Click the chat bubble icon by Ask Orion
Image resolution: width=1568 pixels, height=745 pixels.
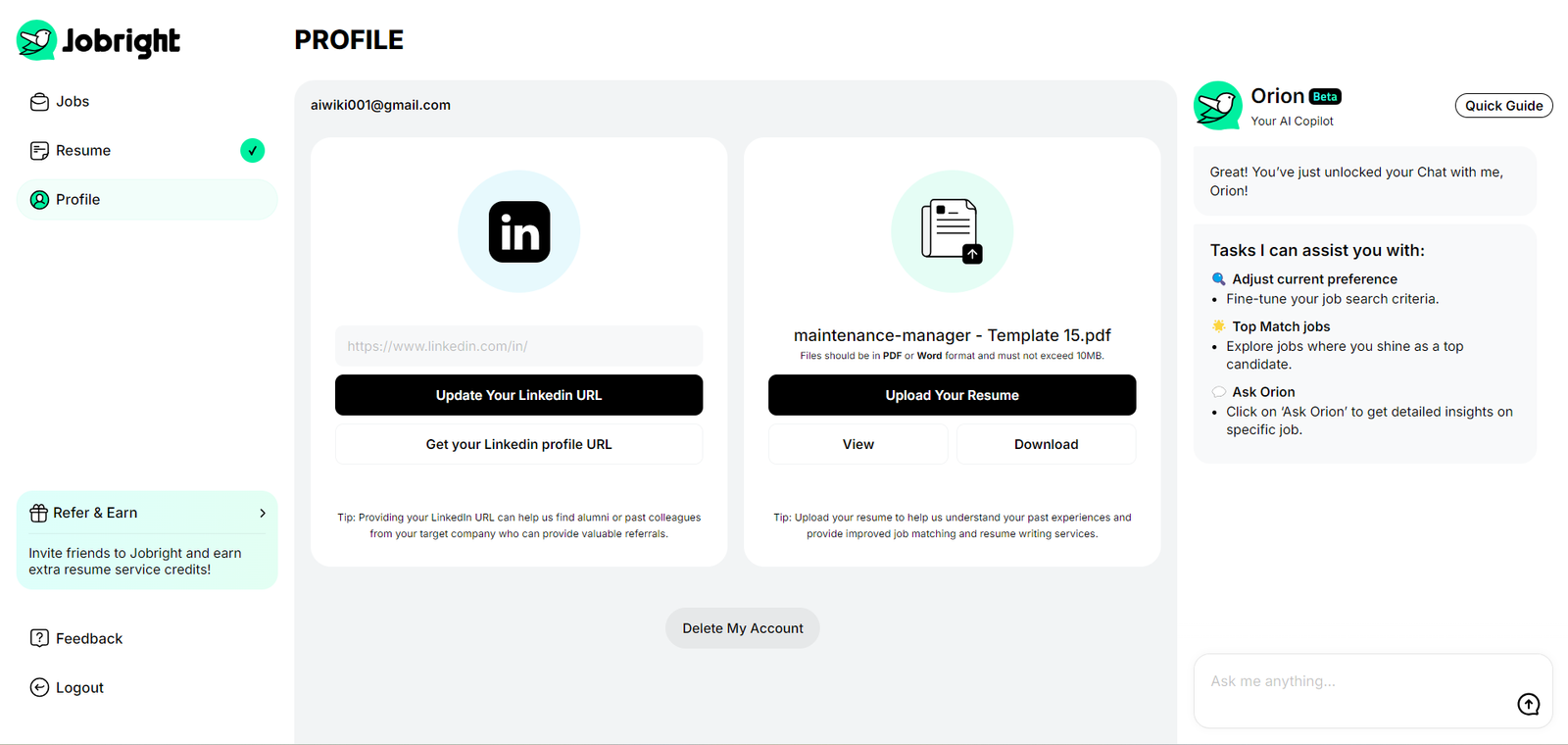coord(1218,392)
